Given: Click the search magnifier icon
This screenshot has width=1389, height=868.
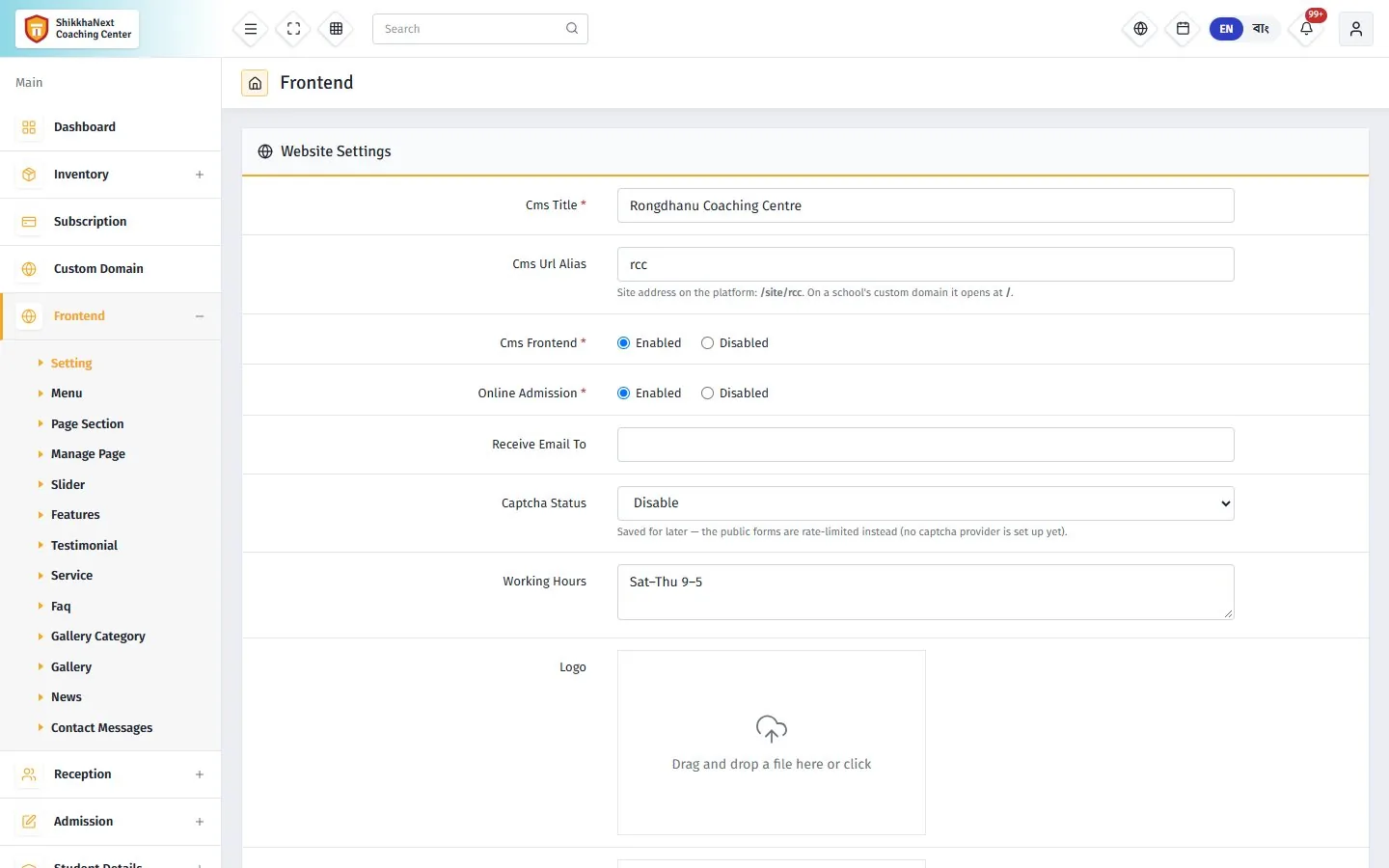Looking at the screenshot, I should 572,29.
